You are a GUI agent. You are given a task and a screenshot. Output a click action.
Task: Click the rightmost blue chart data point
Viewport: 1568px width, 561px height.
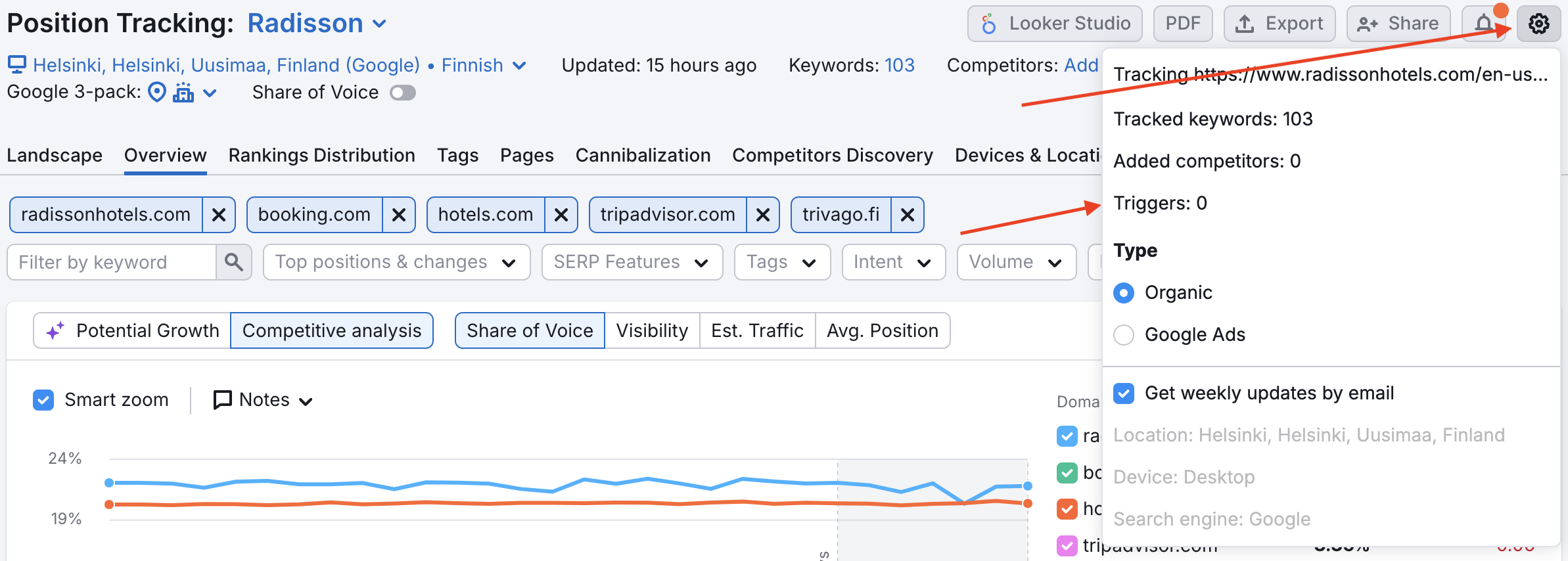(x=1027, y=485)
